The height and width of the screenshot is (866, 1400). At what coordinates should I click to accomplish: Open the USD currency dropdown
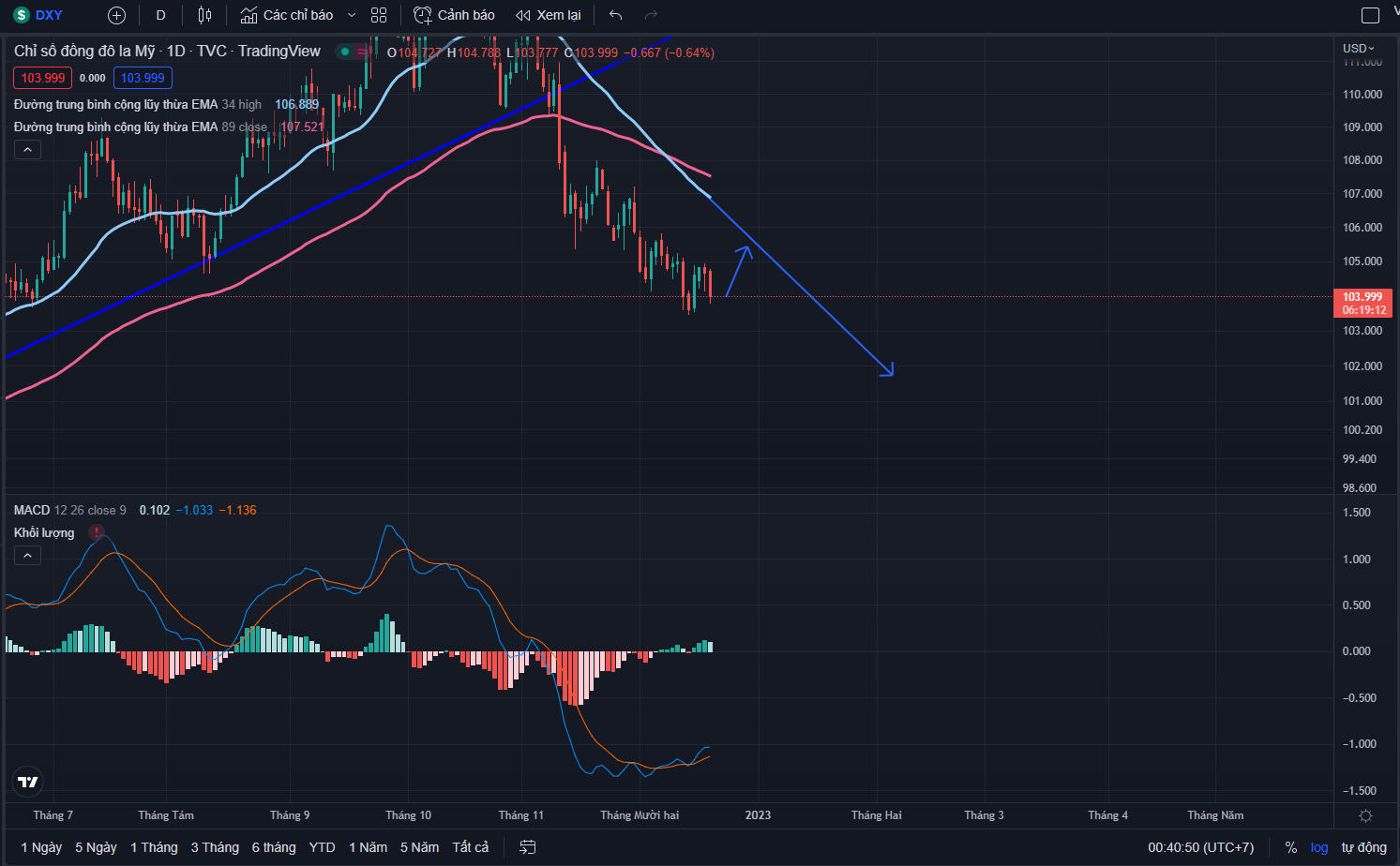click(1358, 48)
